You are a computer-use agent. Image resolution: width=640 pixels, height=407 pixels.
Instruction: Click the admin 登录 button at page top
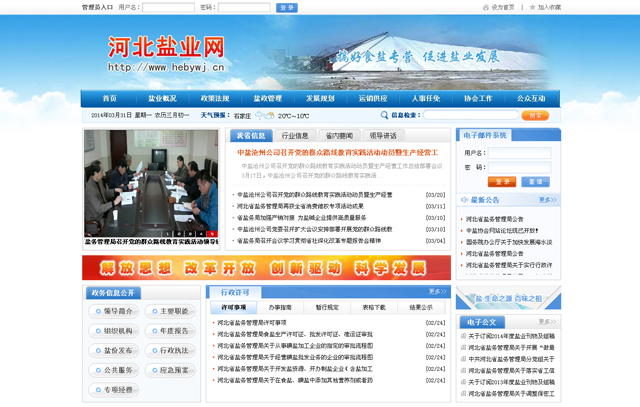pos(287,8)
